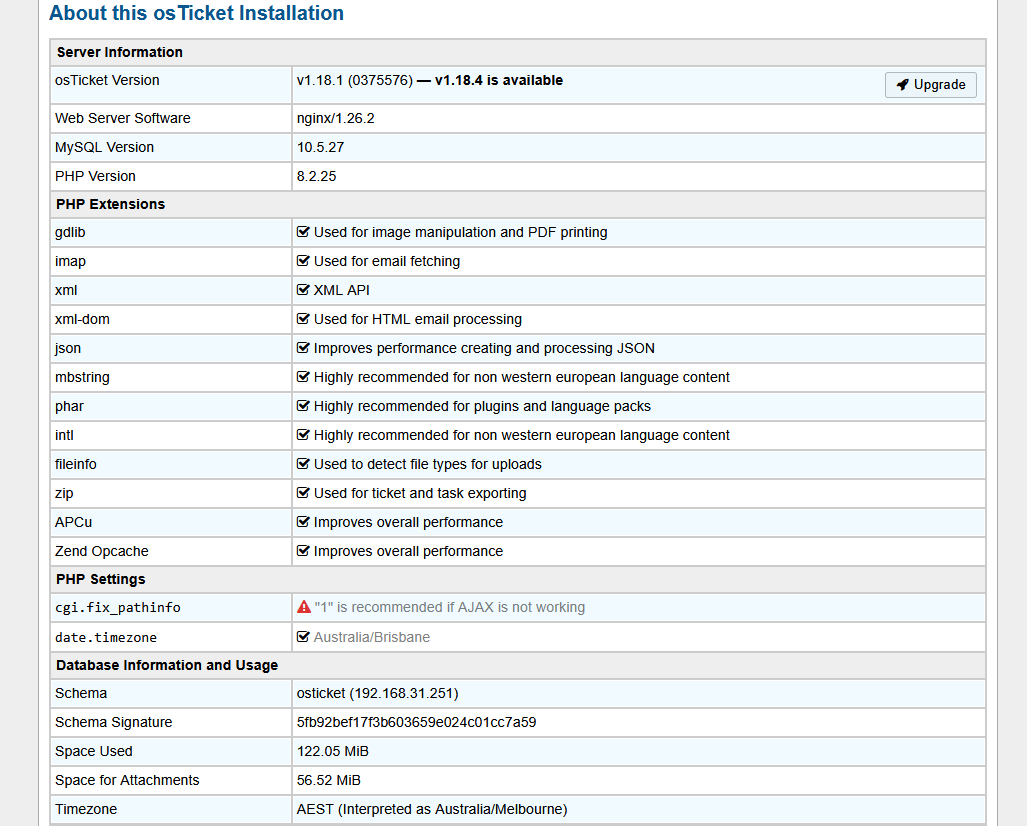Select the '8.2.25' PHP value
Image resolution: width=1027 pixels, height=826 pixels.
coord(316,176)
